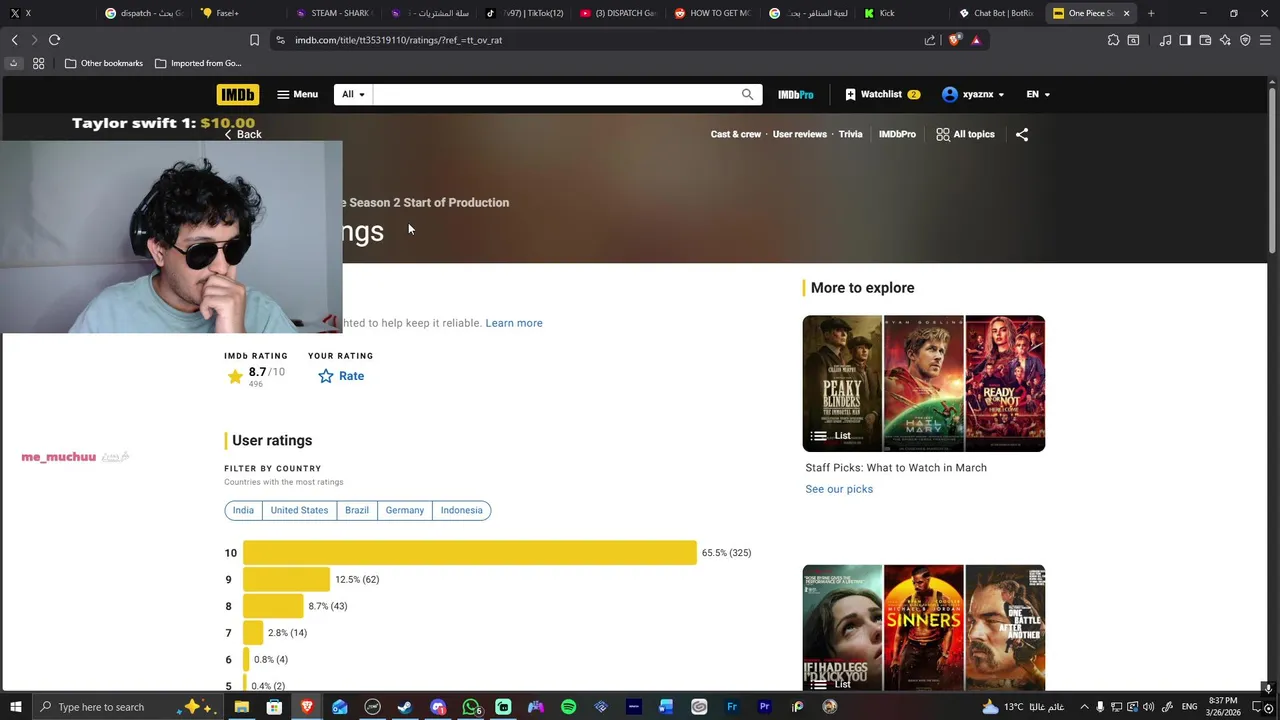1280x720 pixels.
Task: Switch to the Chat Bot | BotRix tab
Action: (995, 13)
